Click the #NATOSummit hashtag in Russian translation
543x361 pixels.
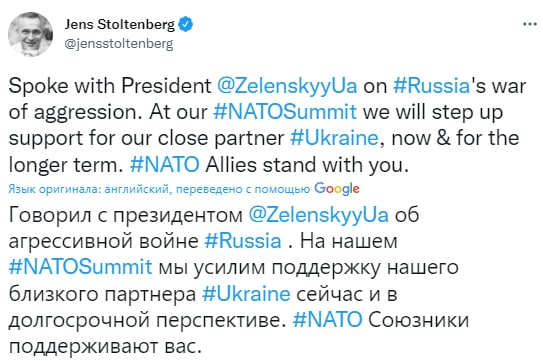tap(80, 267)
